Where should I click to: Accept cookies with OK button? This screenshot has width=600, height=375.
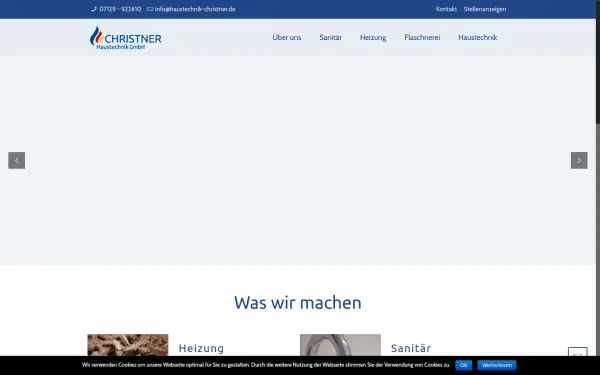point(463,365)
